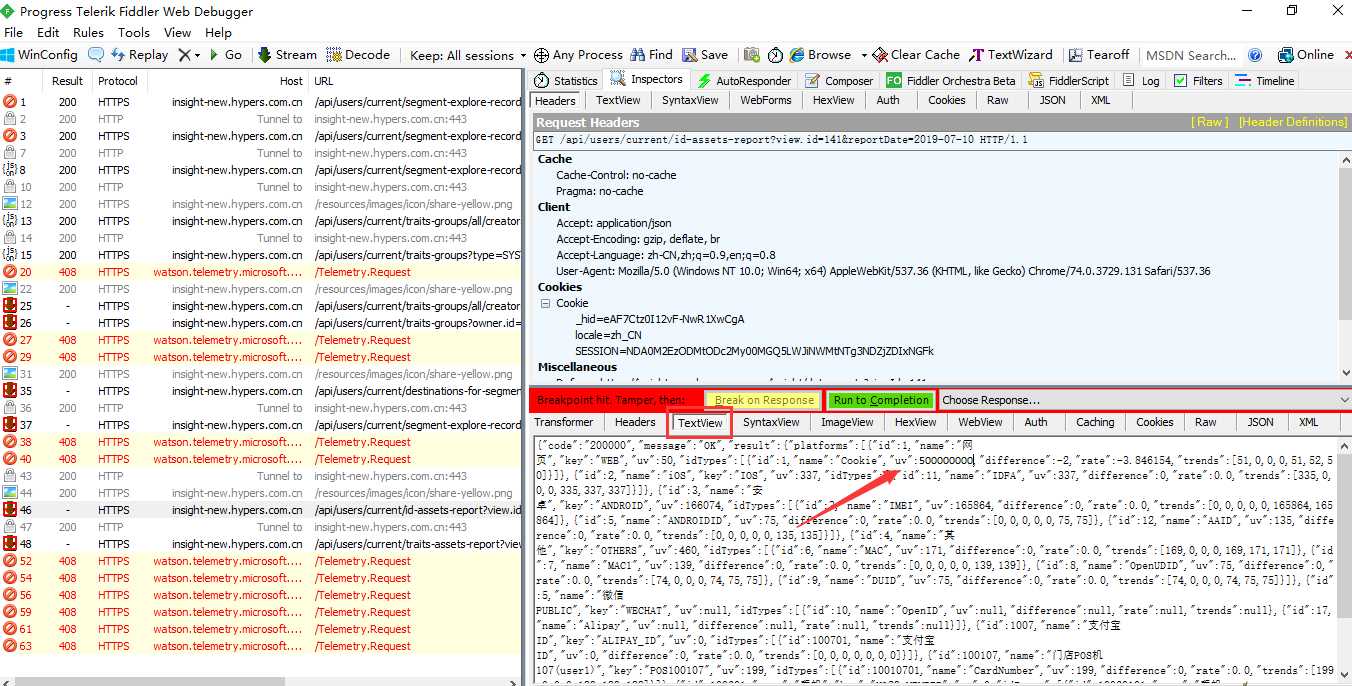Select response Transformer tab
The width and height of the screenshot is (1352, 686).
(563, 422)
